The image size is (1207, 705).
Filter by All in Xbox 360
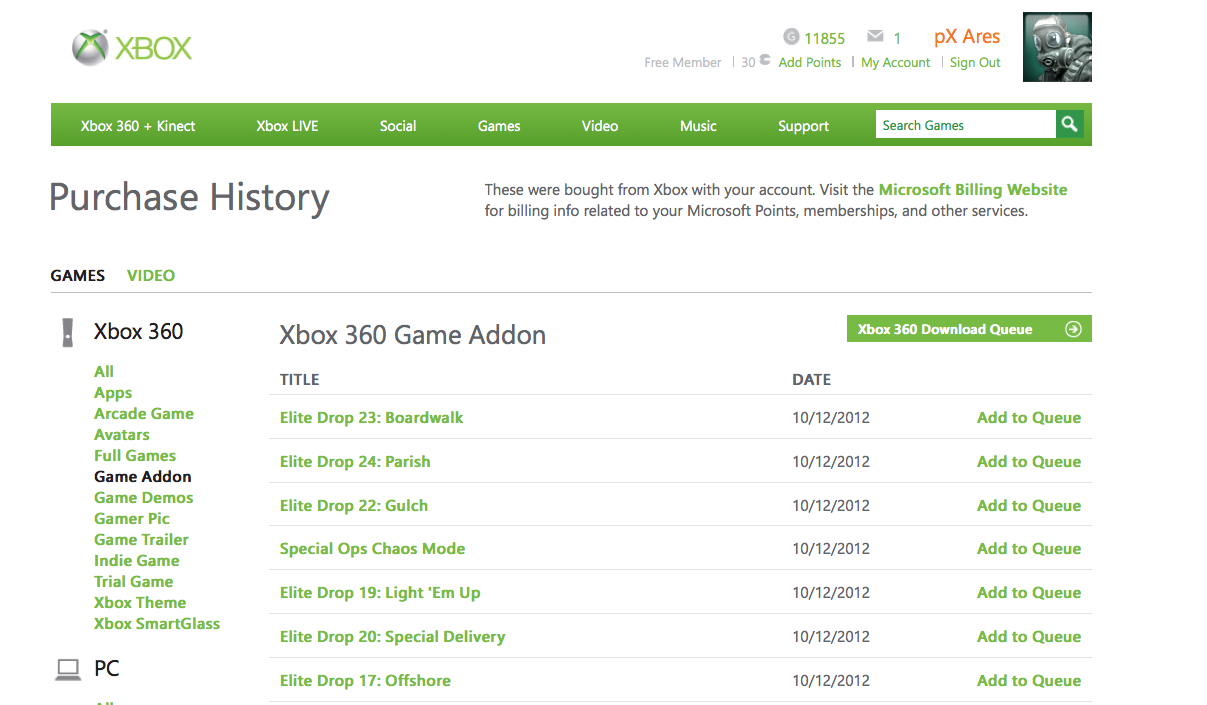[104, 371]
